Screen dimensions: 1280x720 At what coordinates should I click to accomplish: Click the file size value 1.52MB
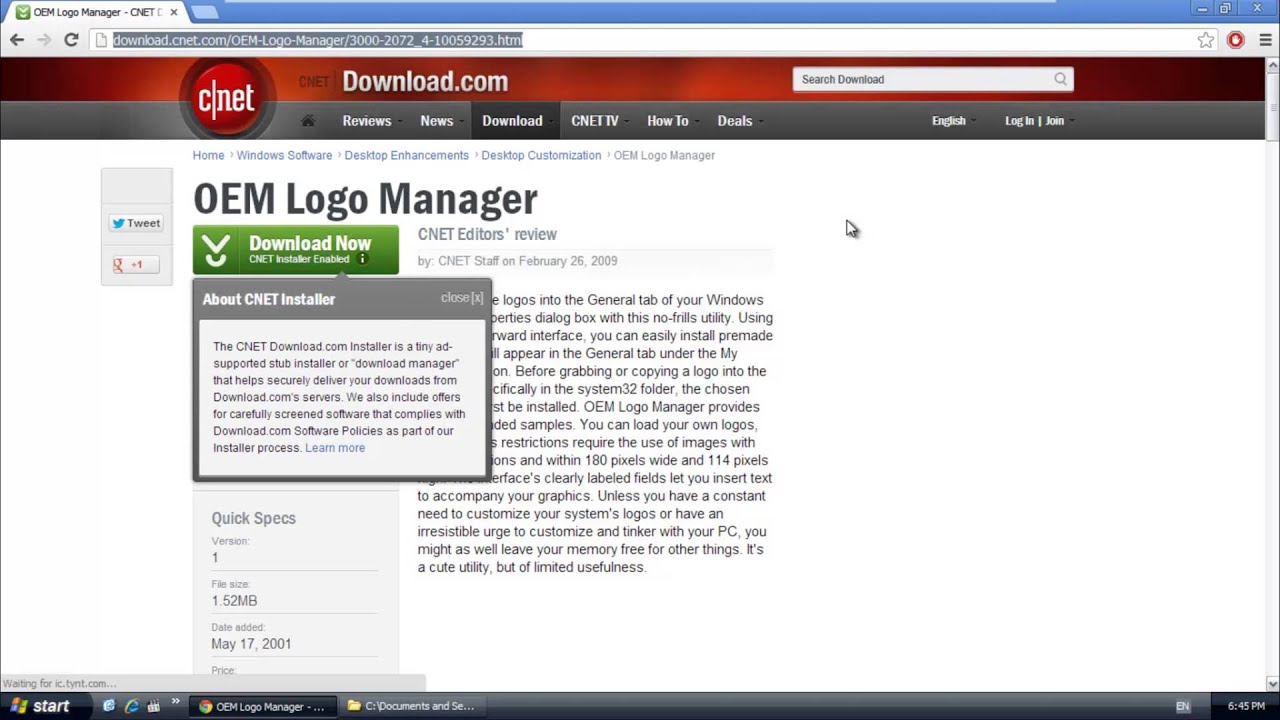point(234,601)
